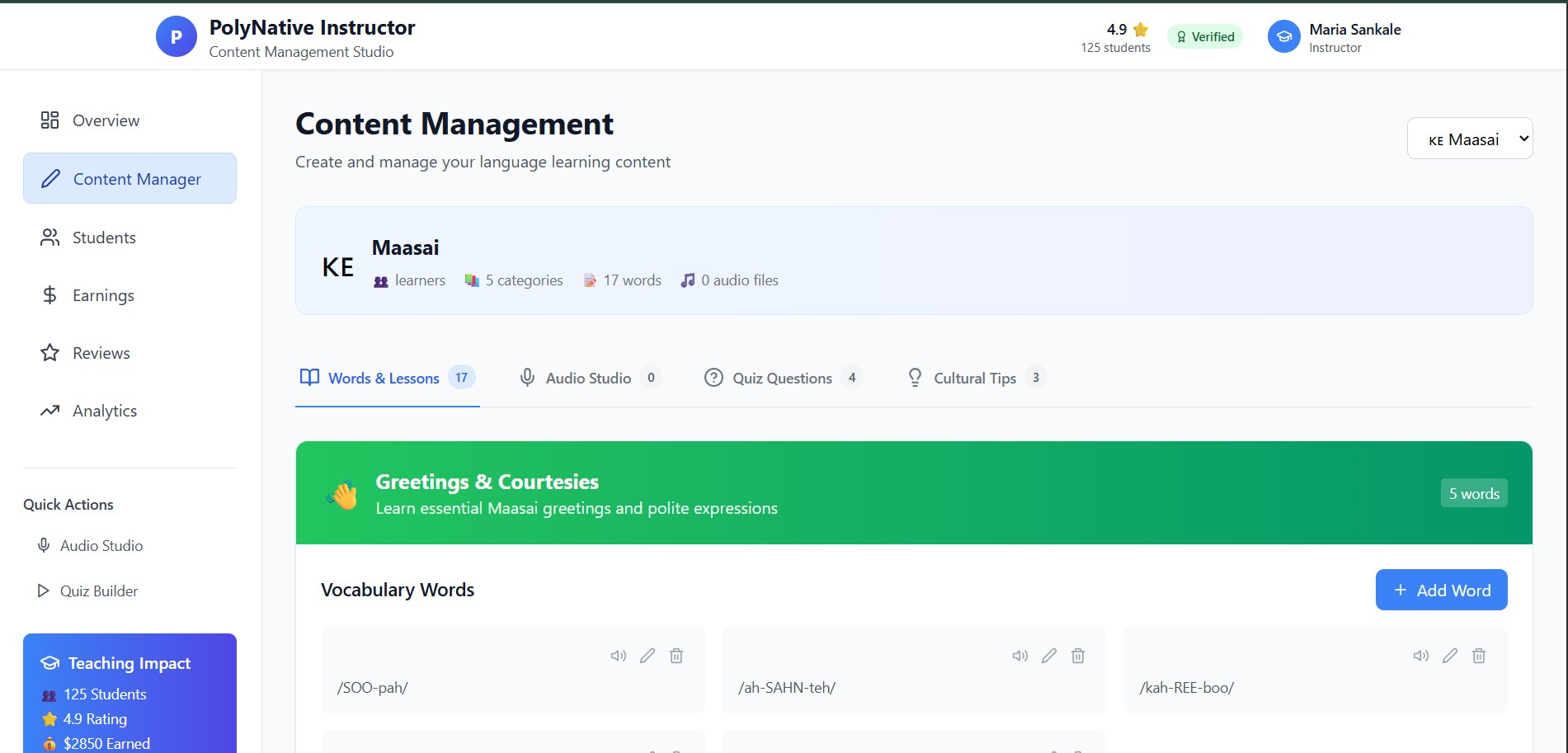The height and width of the screenshot is (753, 1568).
Task: Click the waving hand emoji in Greetings banner
Action: (341, 494)
